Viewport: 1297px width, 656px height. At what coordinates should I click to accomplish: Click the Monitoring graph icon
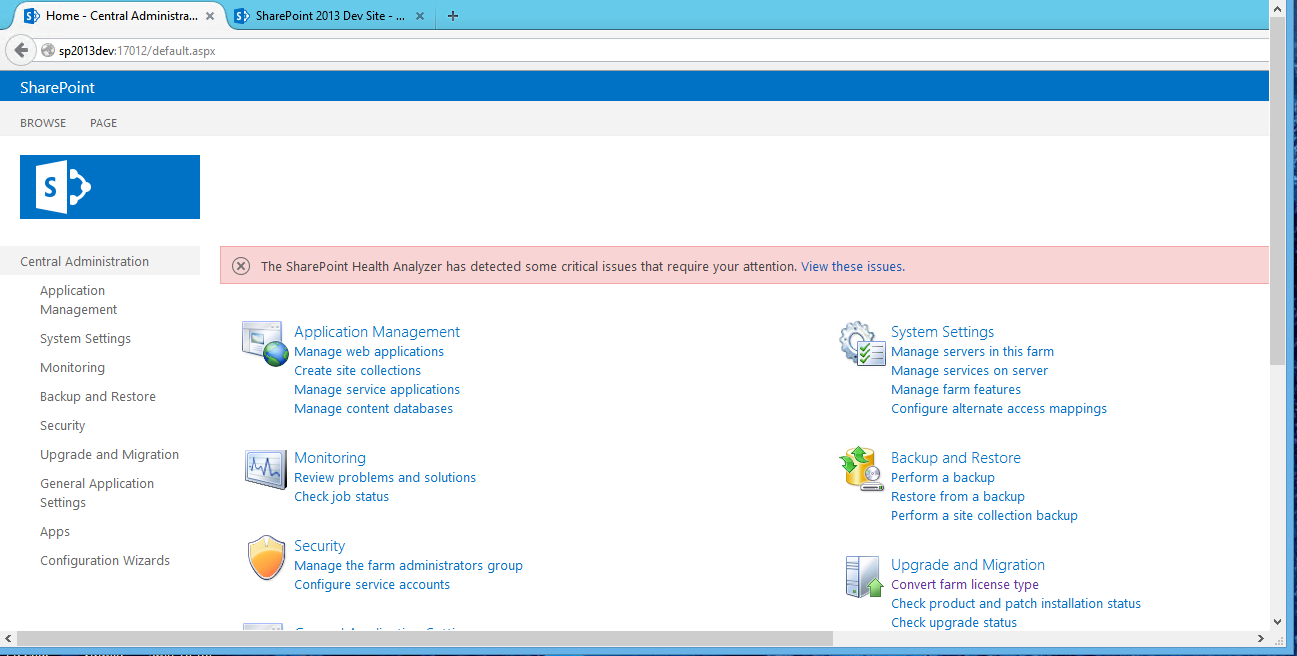(265, 469)
